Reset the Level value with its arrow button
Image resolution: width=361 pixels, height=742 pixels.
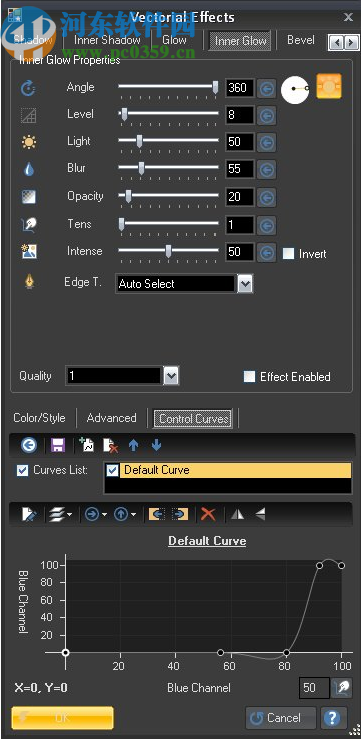267,115
